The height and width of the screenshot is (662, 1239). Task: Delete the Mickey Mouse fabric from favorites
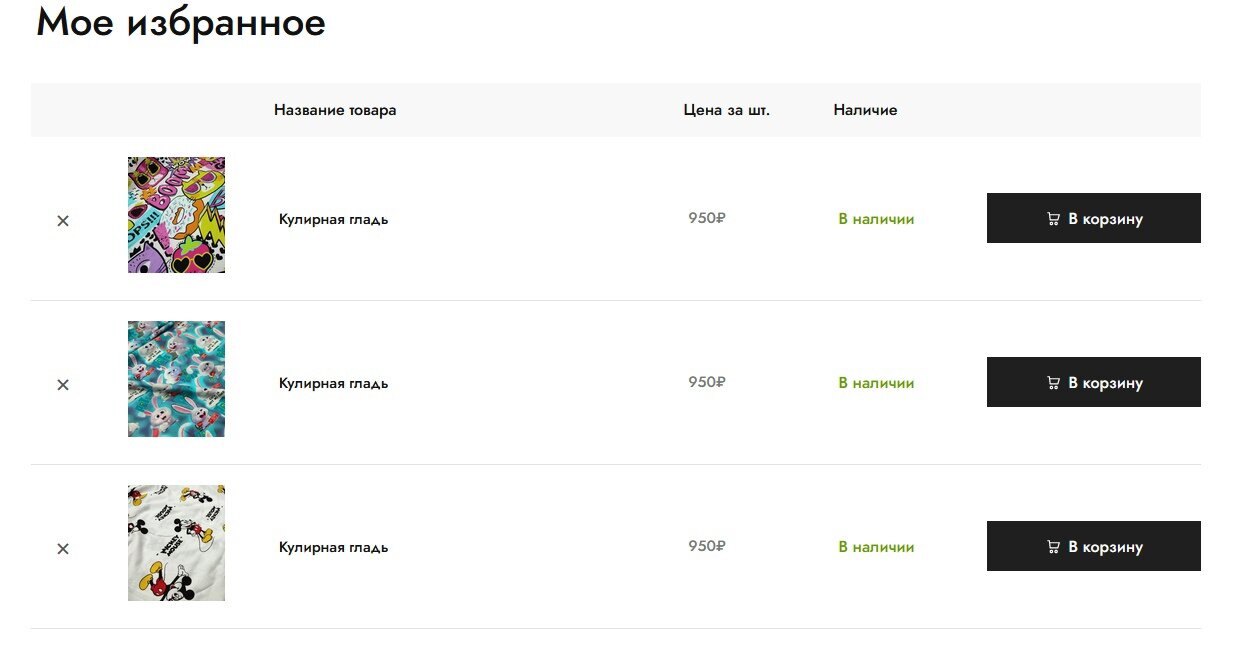[63, 549]
